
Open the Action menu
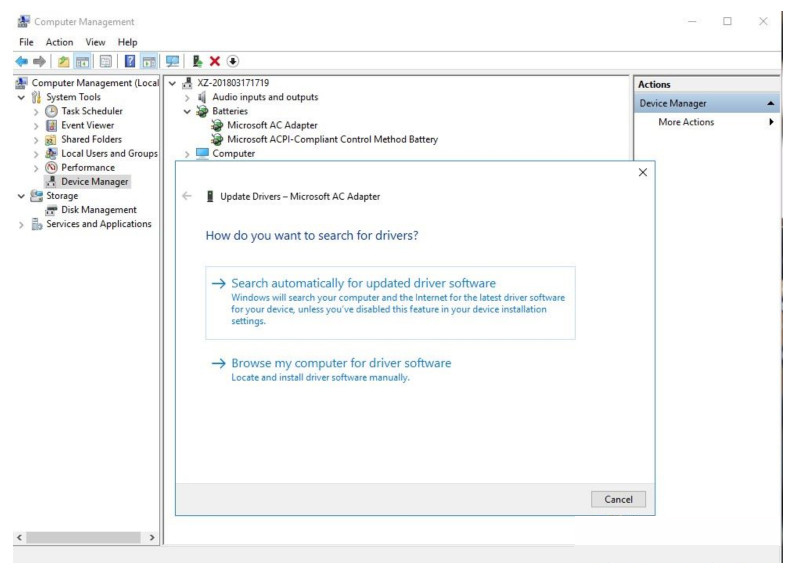point(59,42)
